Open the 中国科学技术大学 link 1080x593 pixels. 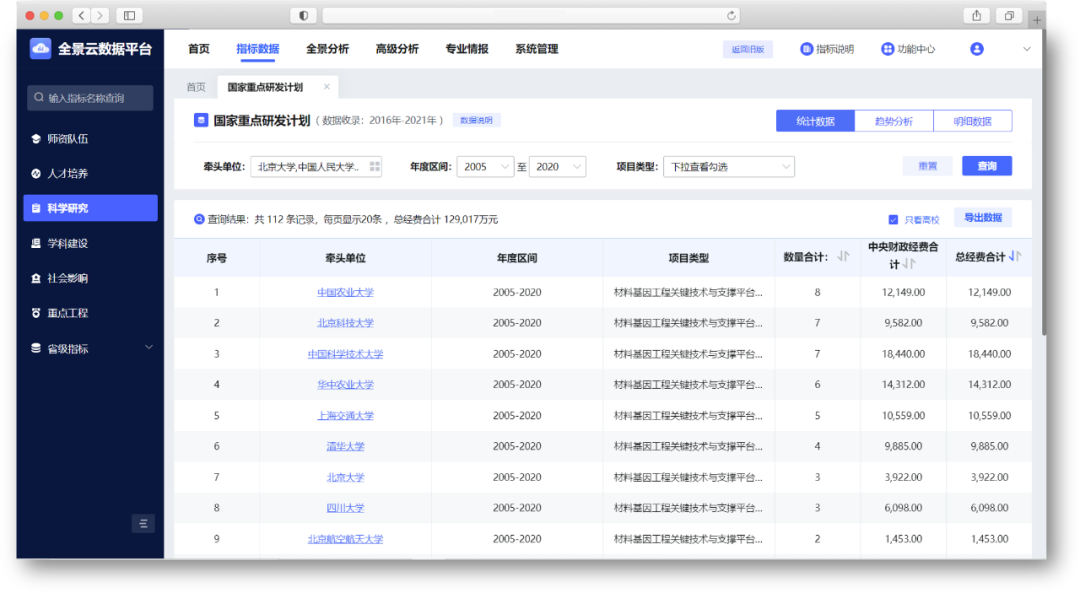click(345, 354)
